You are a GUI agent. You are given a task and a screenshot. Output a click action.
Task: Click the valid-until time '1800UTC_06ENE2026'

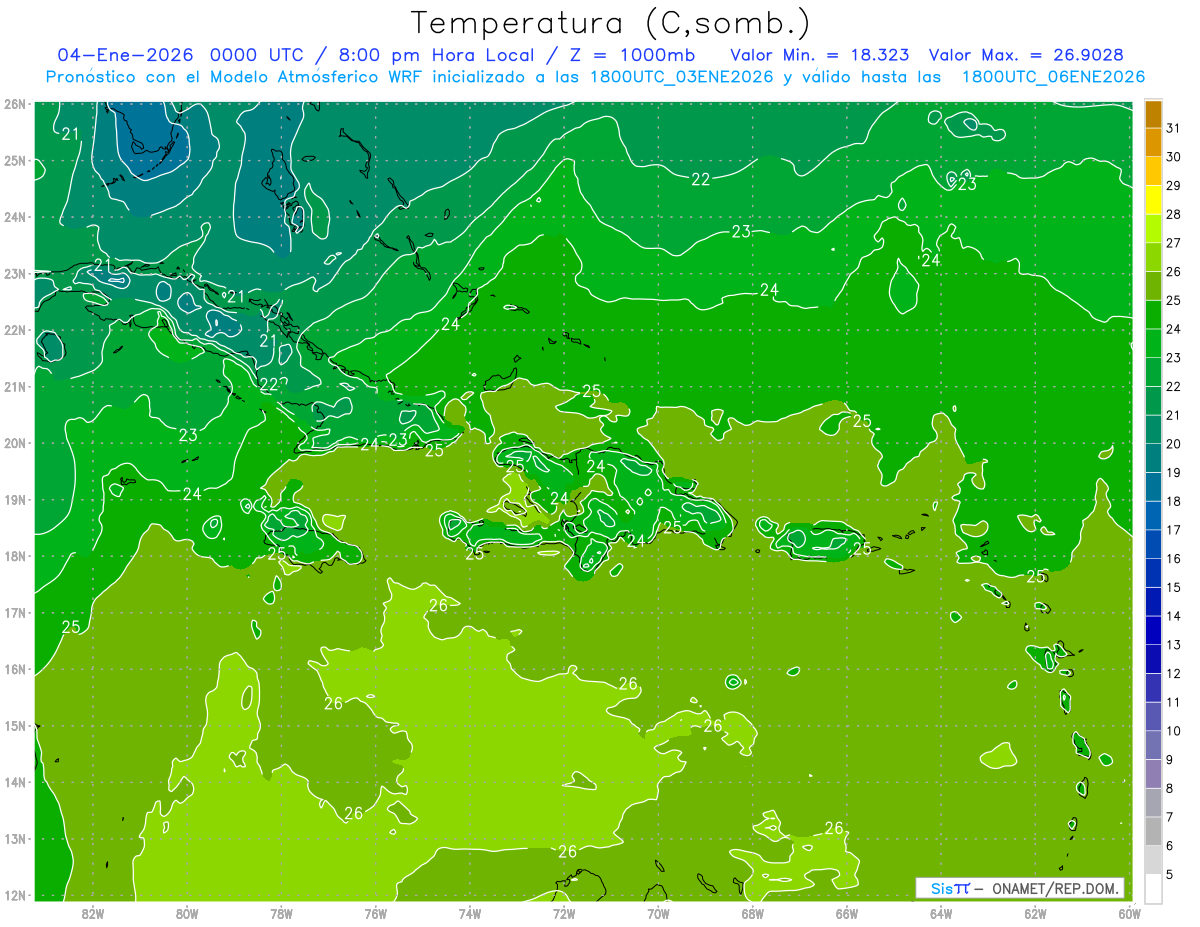pyautogui.click(x=1052, y=77)
